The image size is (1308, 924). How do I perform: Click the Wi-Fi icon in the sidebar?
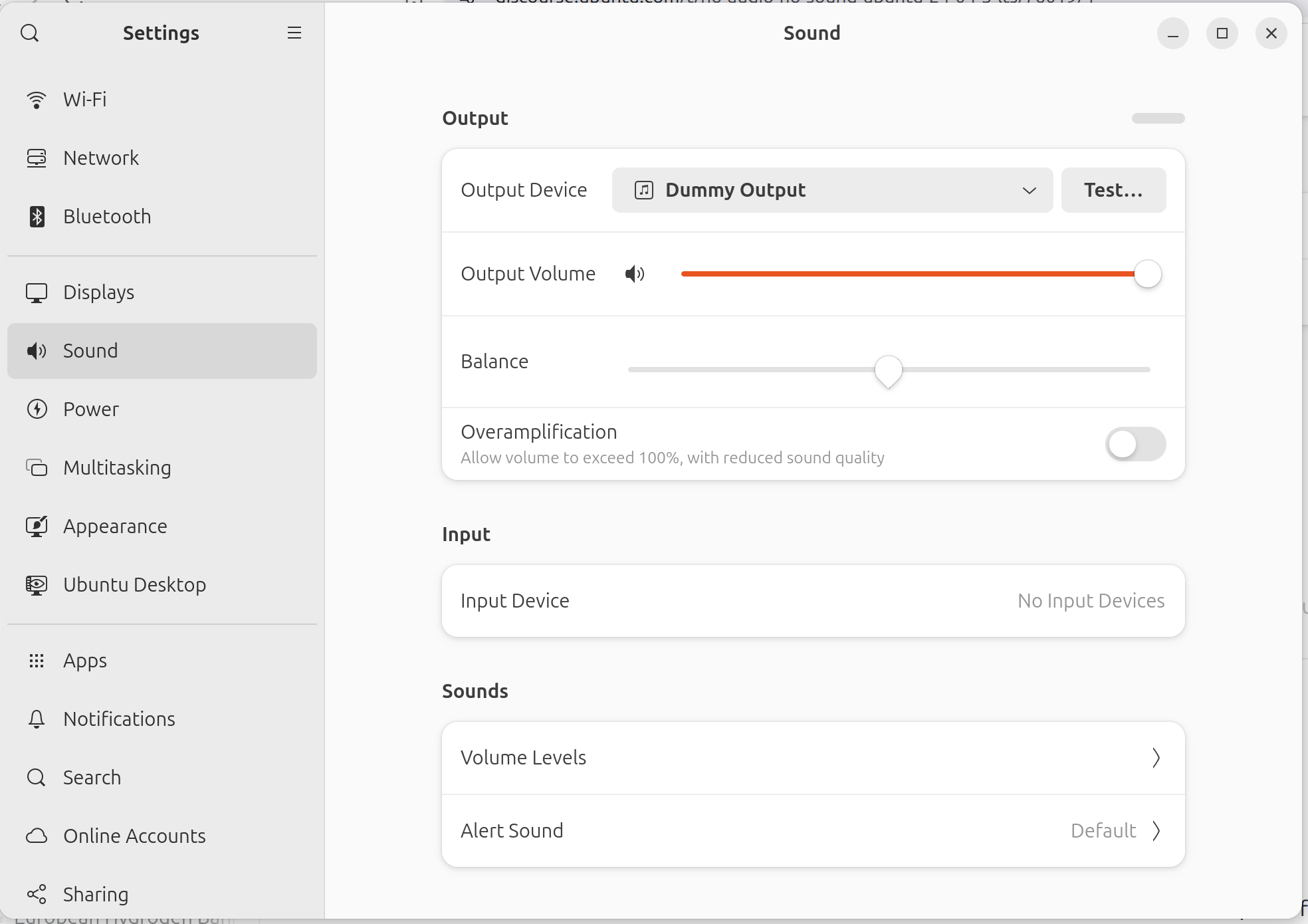37,100
